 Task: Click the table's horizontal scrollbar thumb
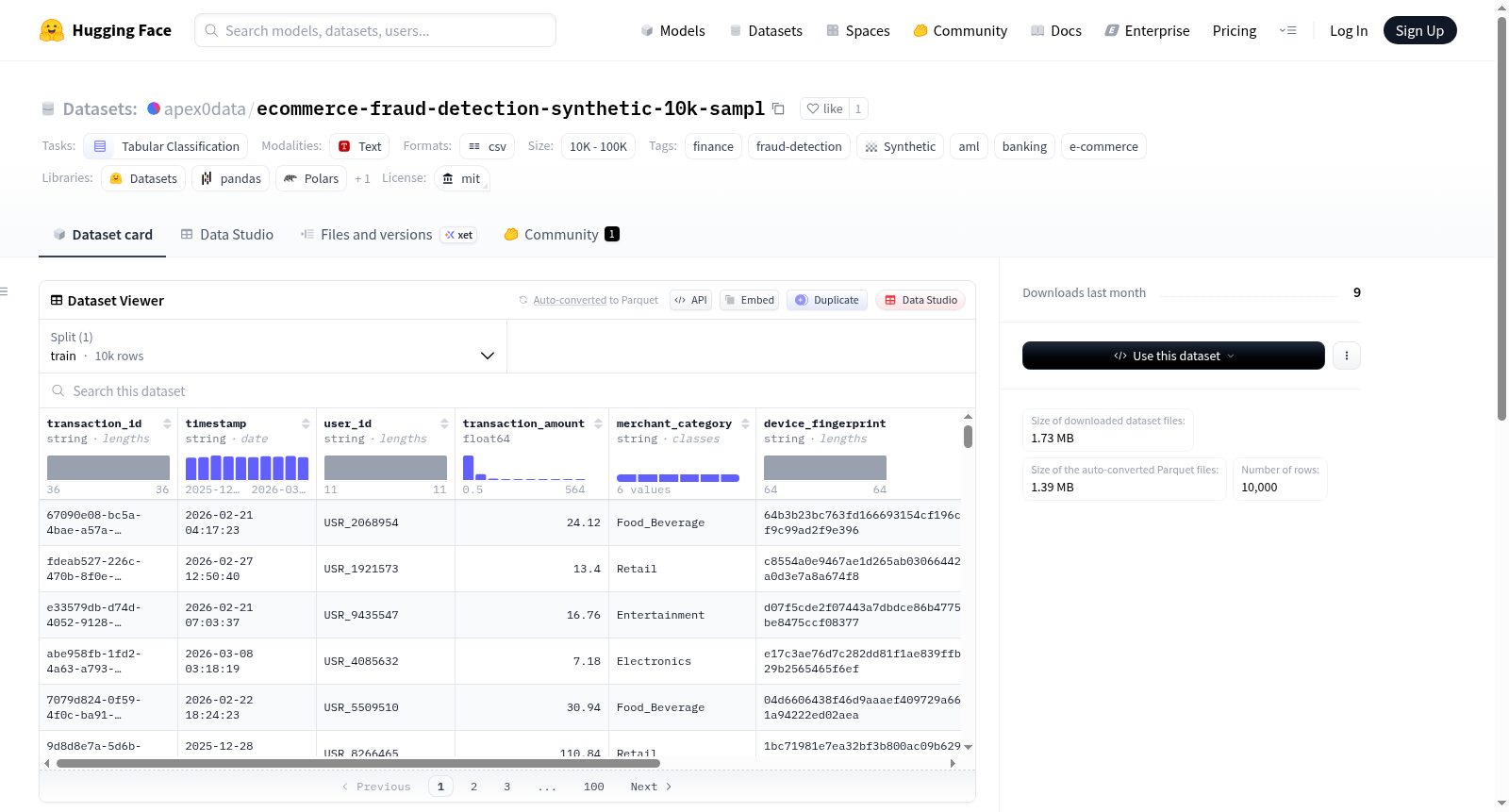point(358,763)
